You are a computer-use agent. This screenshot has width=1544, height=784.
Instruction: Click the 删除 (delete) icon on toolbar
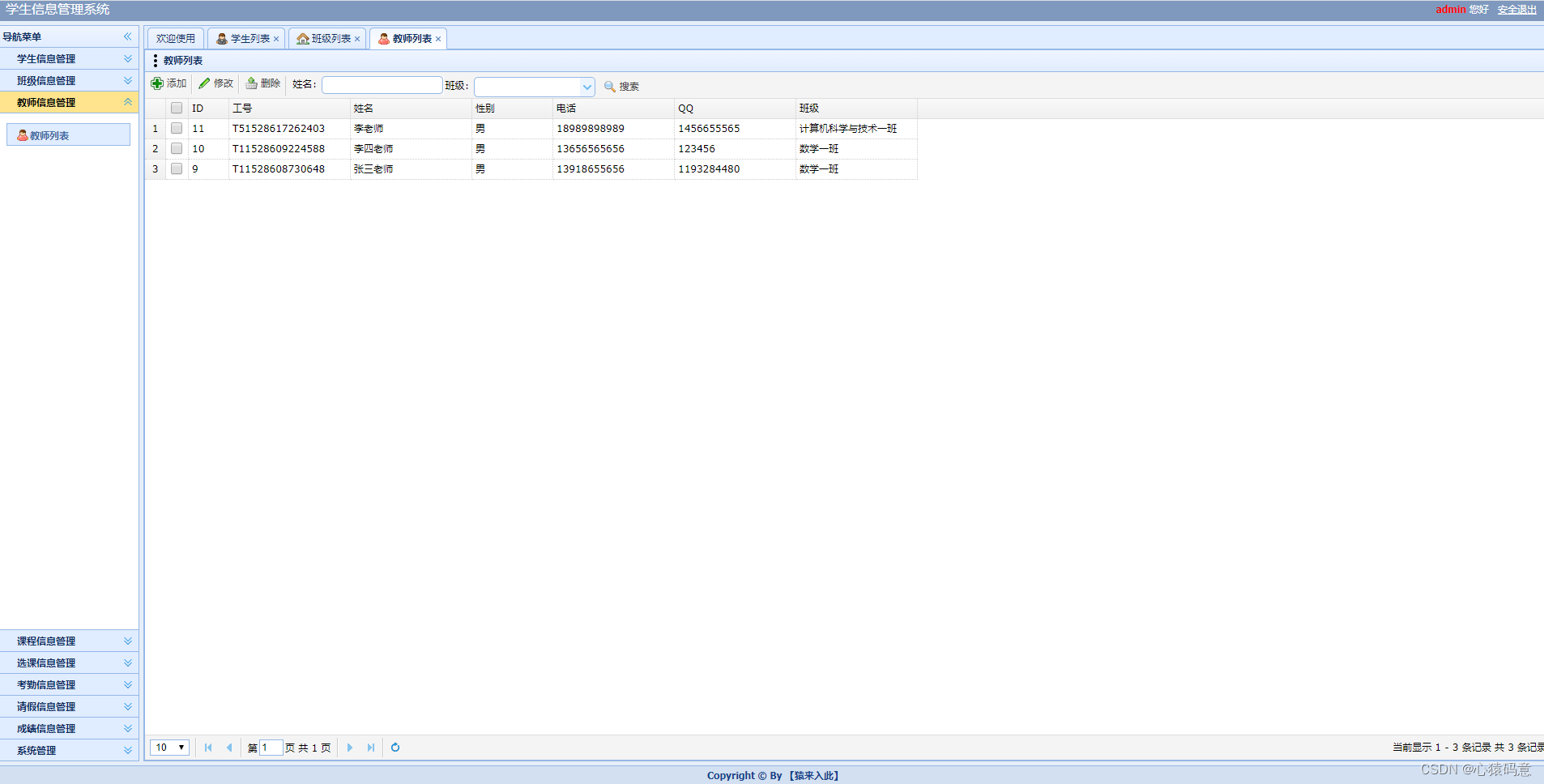pos(252,83)
